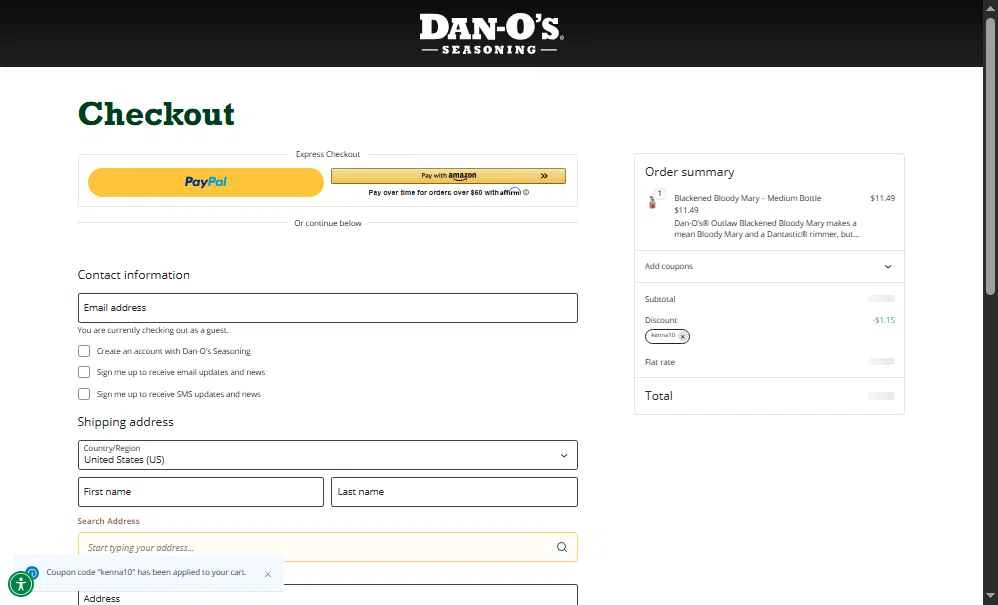Enable email updates and news signup
998x605 pixels.
click(x=84, y=372)
